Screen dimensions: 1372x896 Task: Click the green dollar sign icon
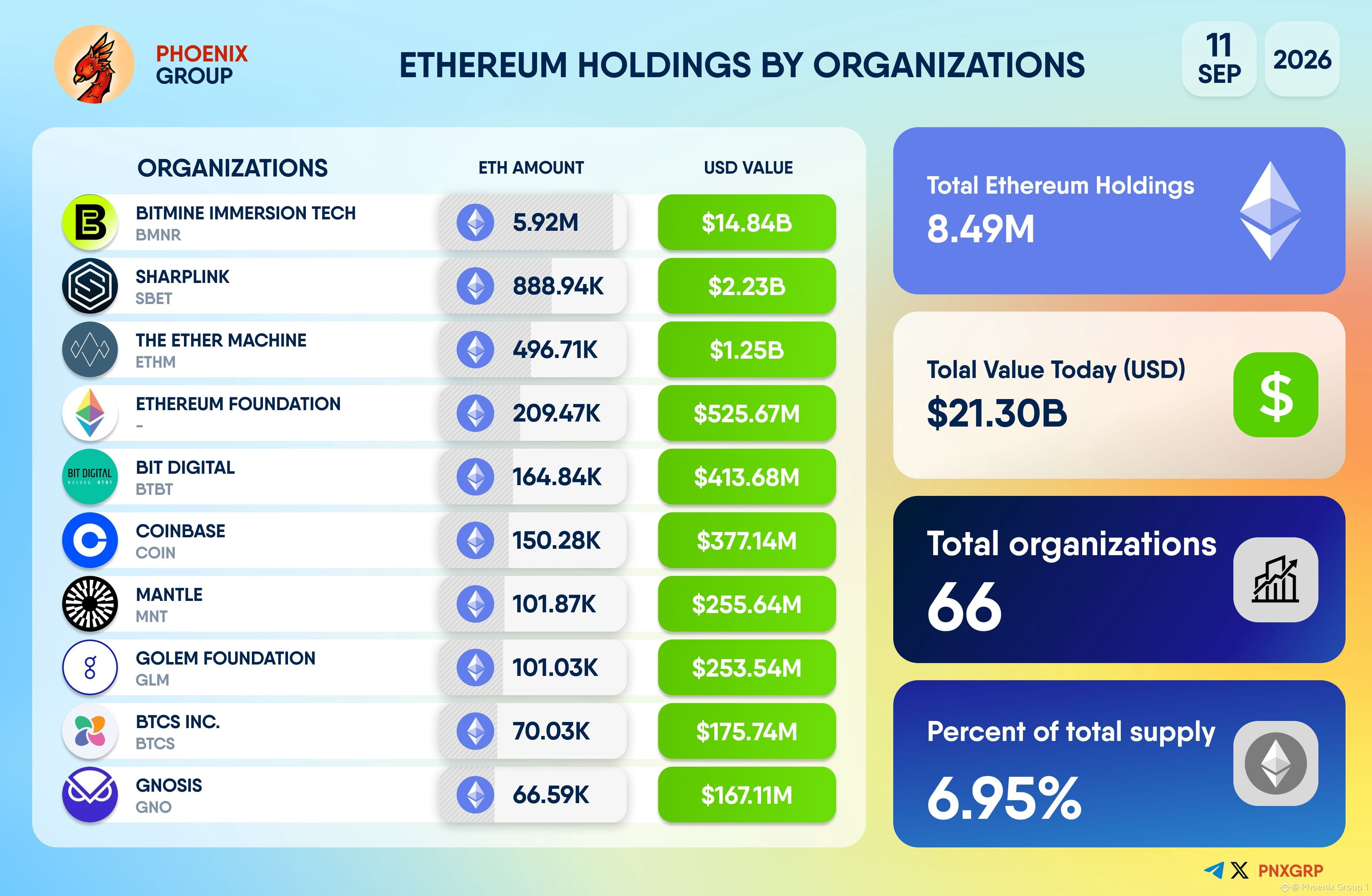click(x=1276, y=395)
